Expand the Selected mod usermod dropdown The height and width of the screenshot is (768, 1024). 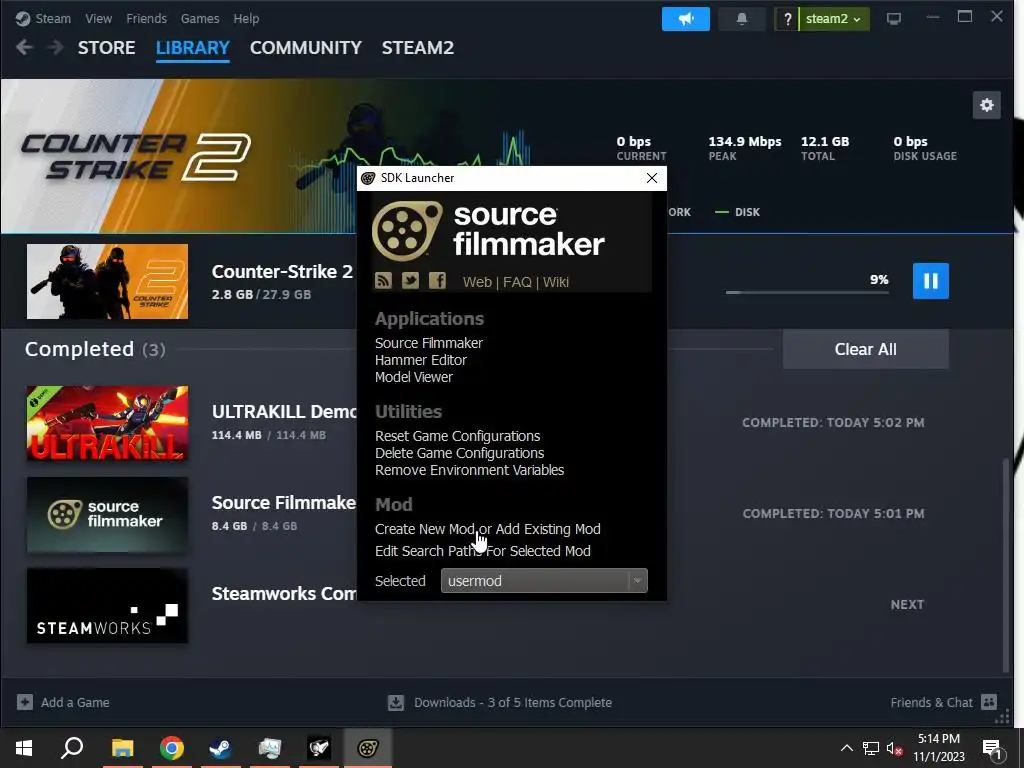(x=544, y=581)
